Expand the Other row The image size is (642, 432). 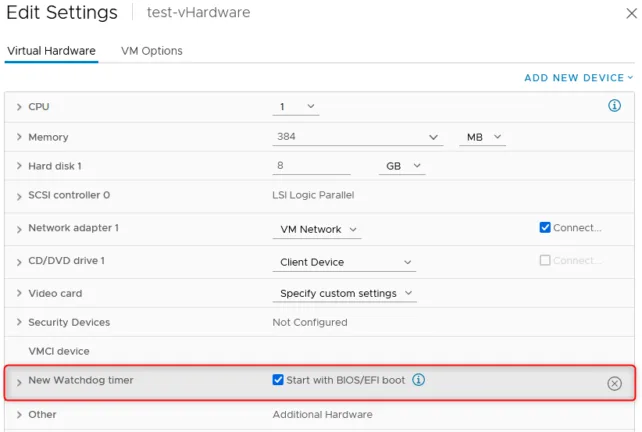[x=19, y=414]
